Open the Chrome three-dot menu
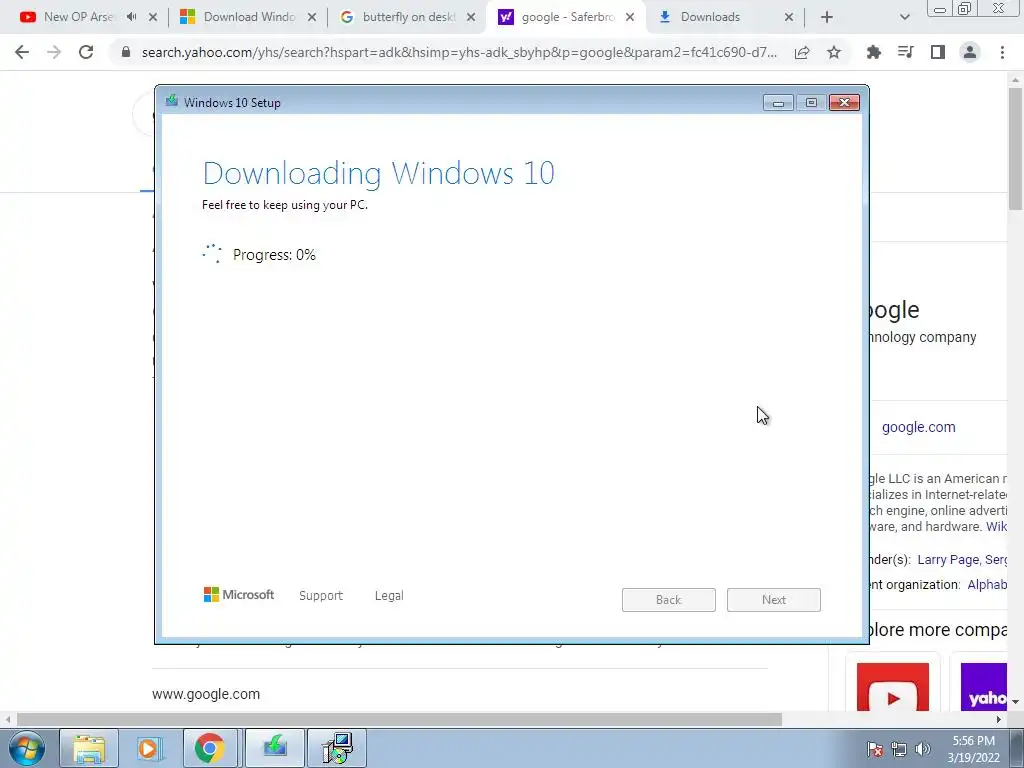1024x768 pixels. tap(1002, 52)
